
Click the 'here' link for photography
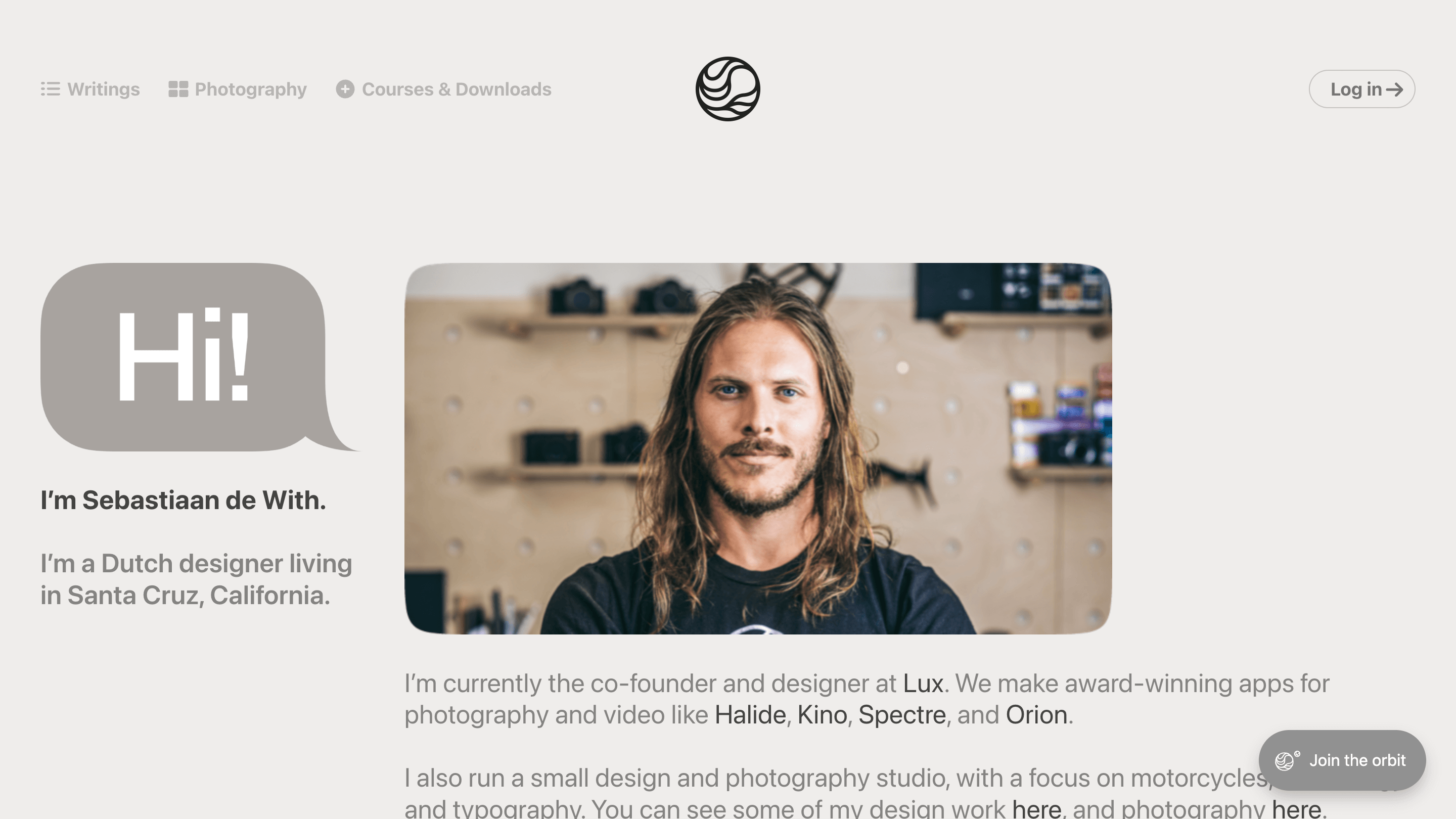click(1296, 808)
